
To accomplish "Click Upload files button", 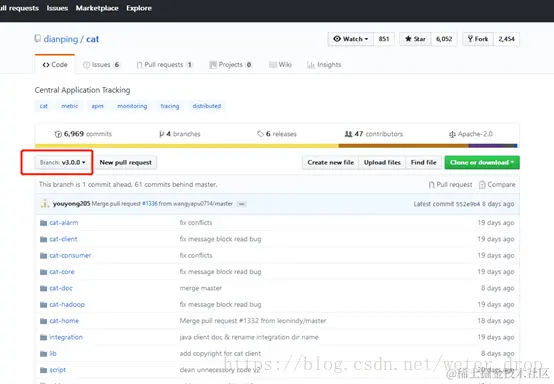I will point(382,163).
